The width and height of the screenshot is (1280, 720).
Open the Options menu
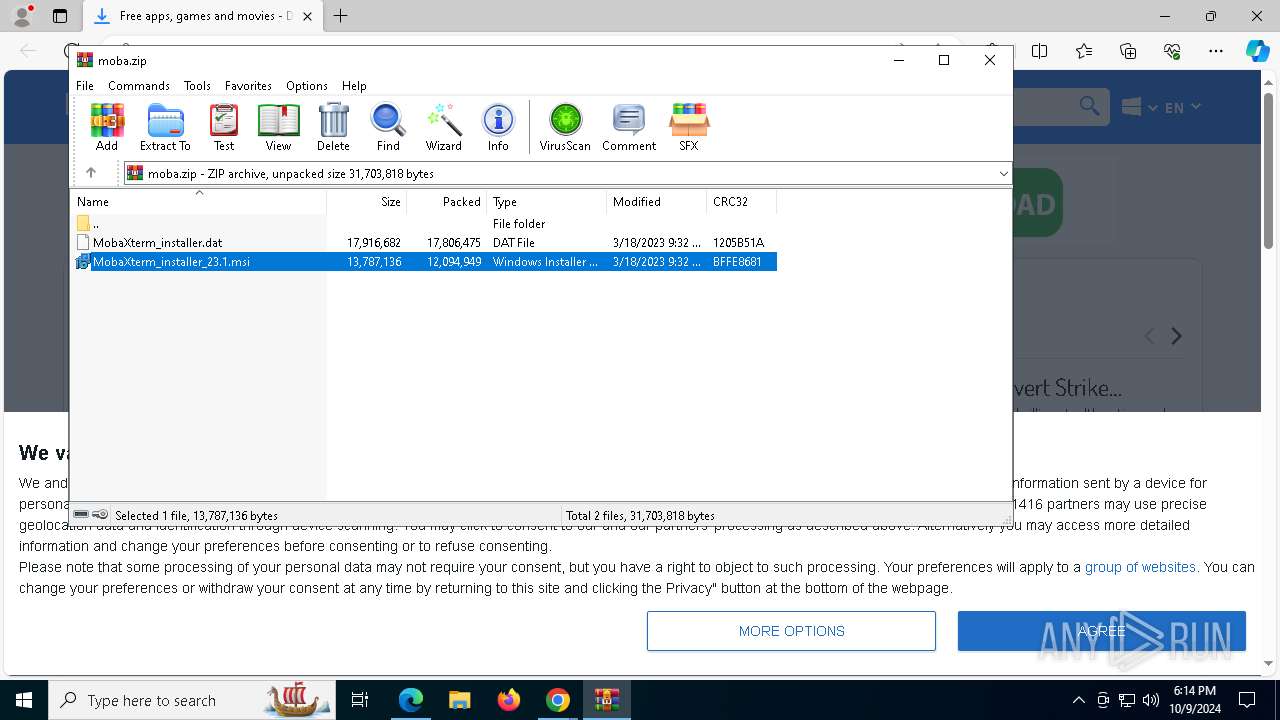(306, 86)
